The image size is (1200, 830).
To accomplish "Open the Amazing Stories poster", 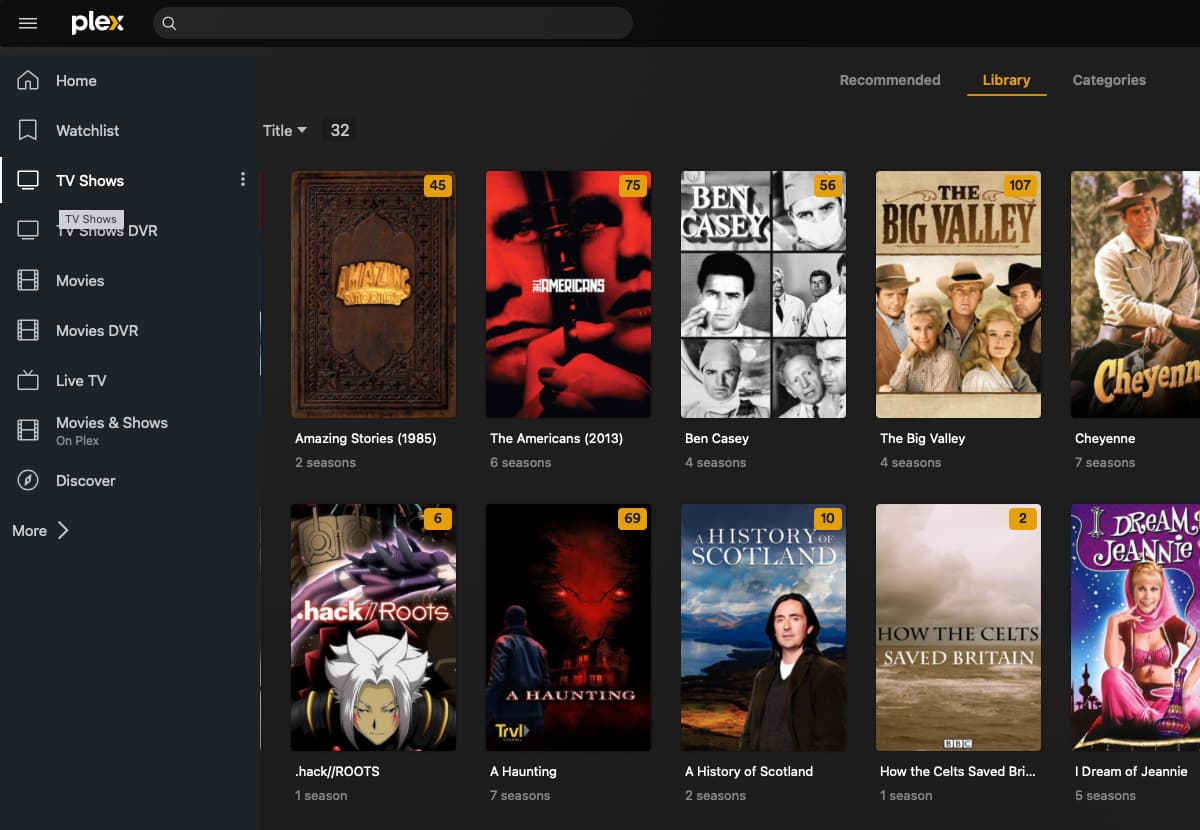I will (373, 294).
